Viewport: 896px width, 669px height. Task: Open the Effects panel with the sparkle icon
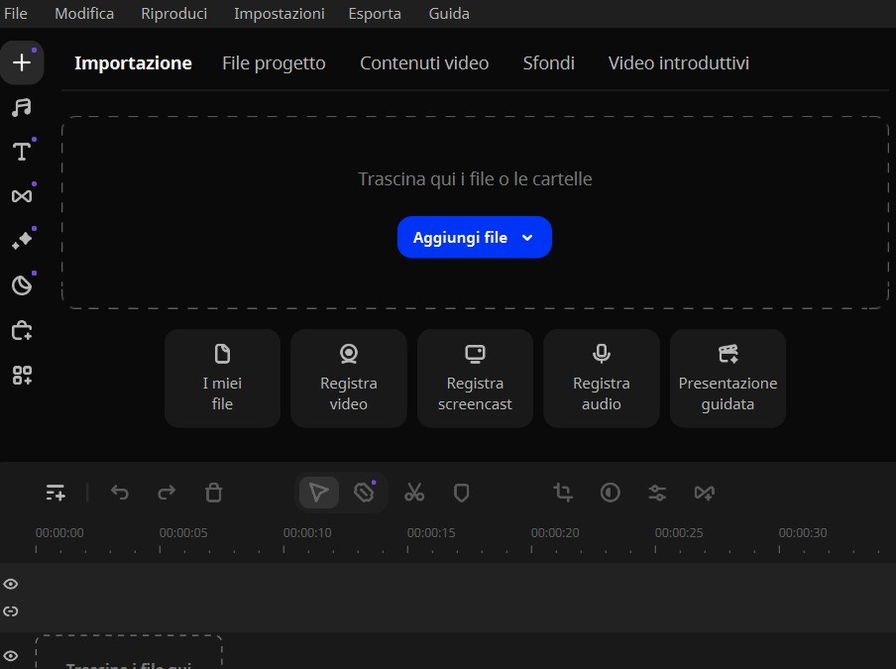click(x=21, y=241)
